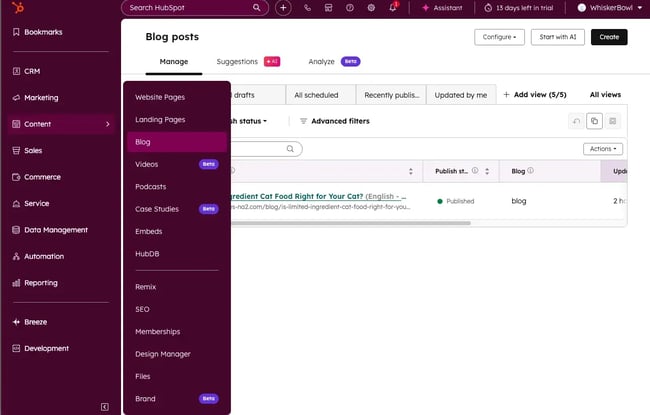Select Website Pages in the Content menu
This screenshot has width=650, height=415.
177,97
